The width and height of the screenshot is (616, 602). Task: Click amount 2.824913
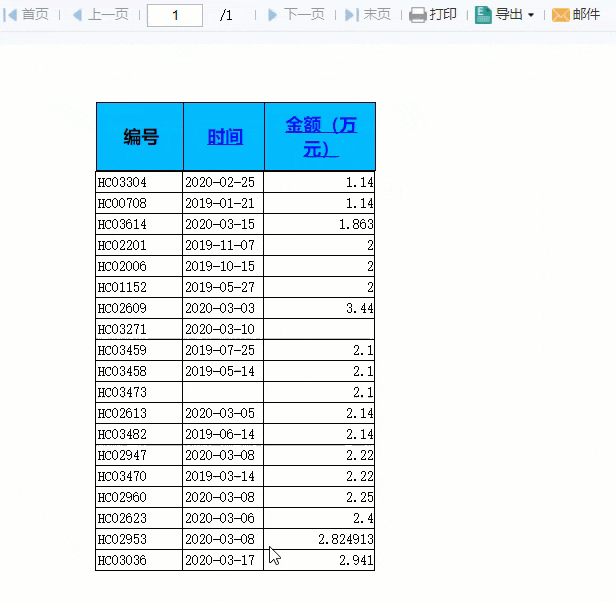pyautogui.click(x=346, y=540)
